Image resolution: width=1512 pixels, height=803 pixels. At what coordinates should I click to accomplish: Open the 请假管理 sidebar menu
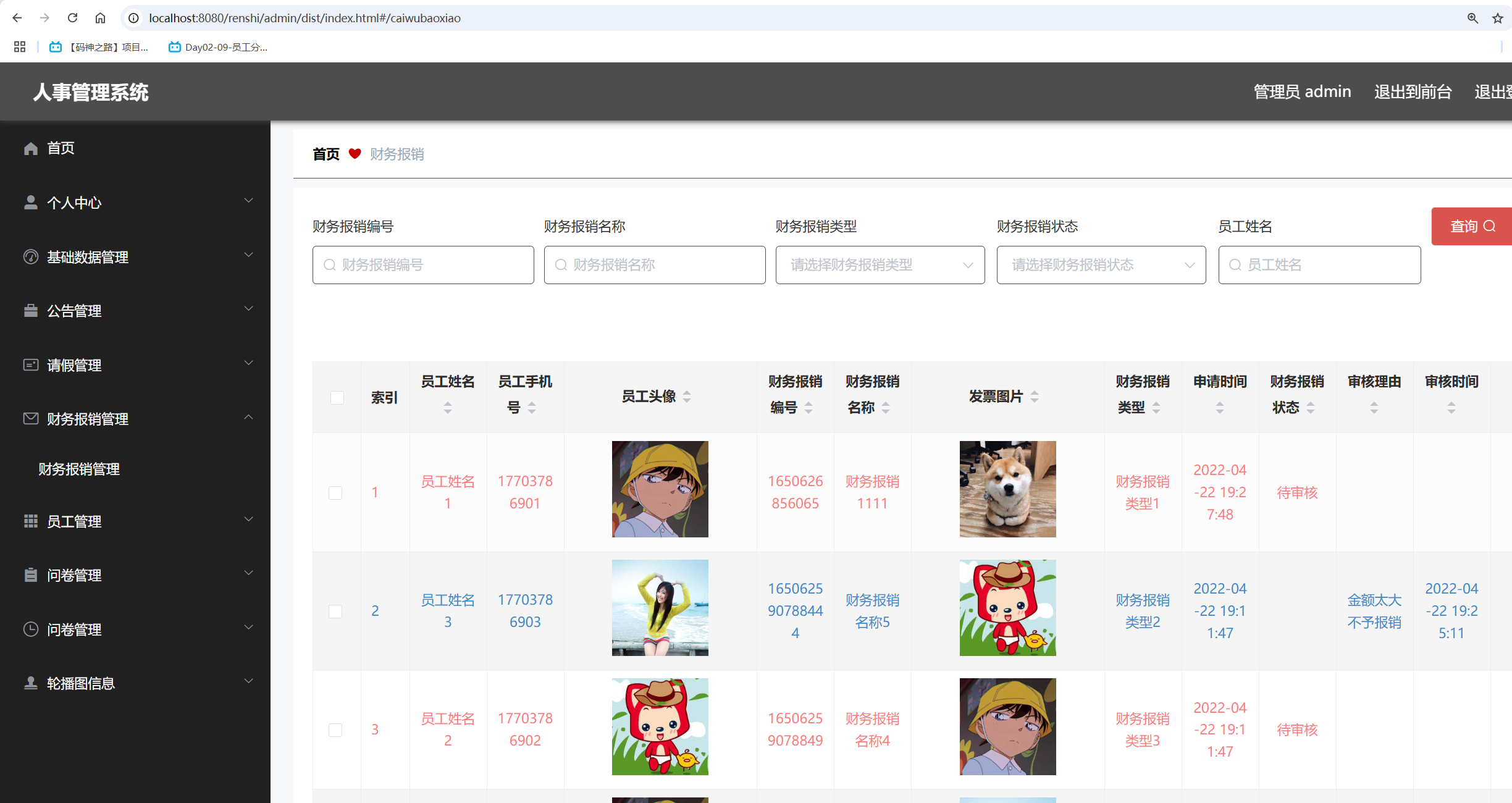tap(135, 365)
